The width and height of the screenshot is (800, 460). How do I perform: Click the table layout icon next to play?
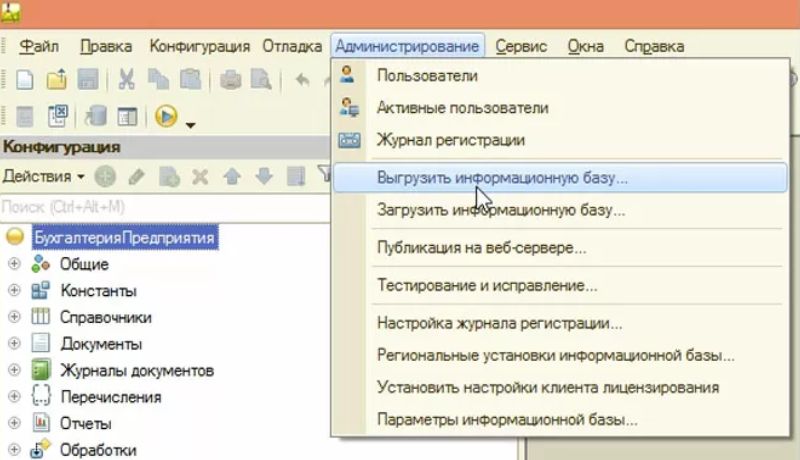coord(127,116)
